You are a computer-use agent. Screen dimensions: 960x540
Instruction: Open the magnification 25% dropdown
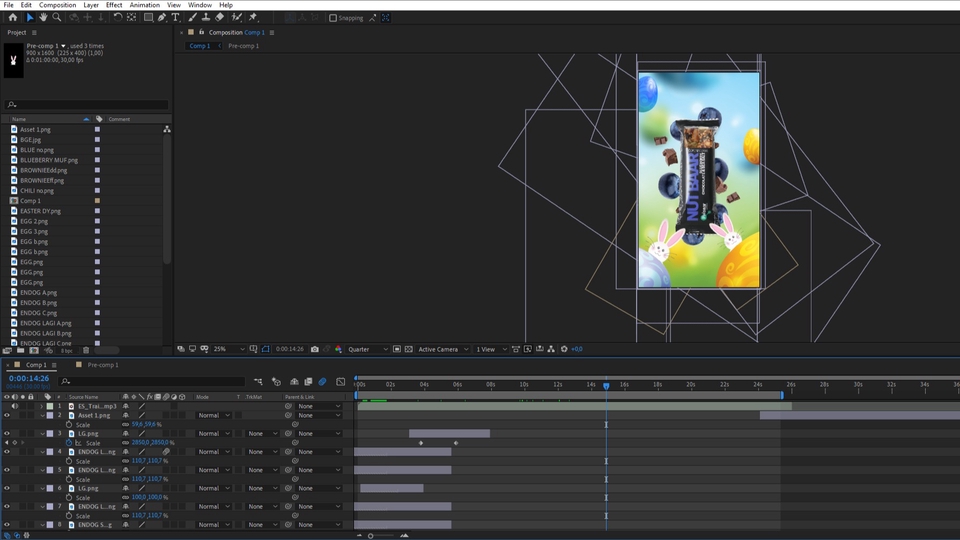(229, 349)
